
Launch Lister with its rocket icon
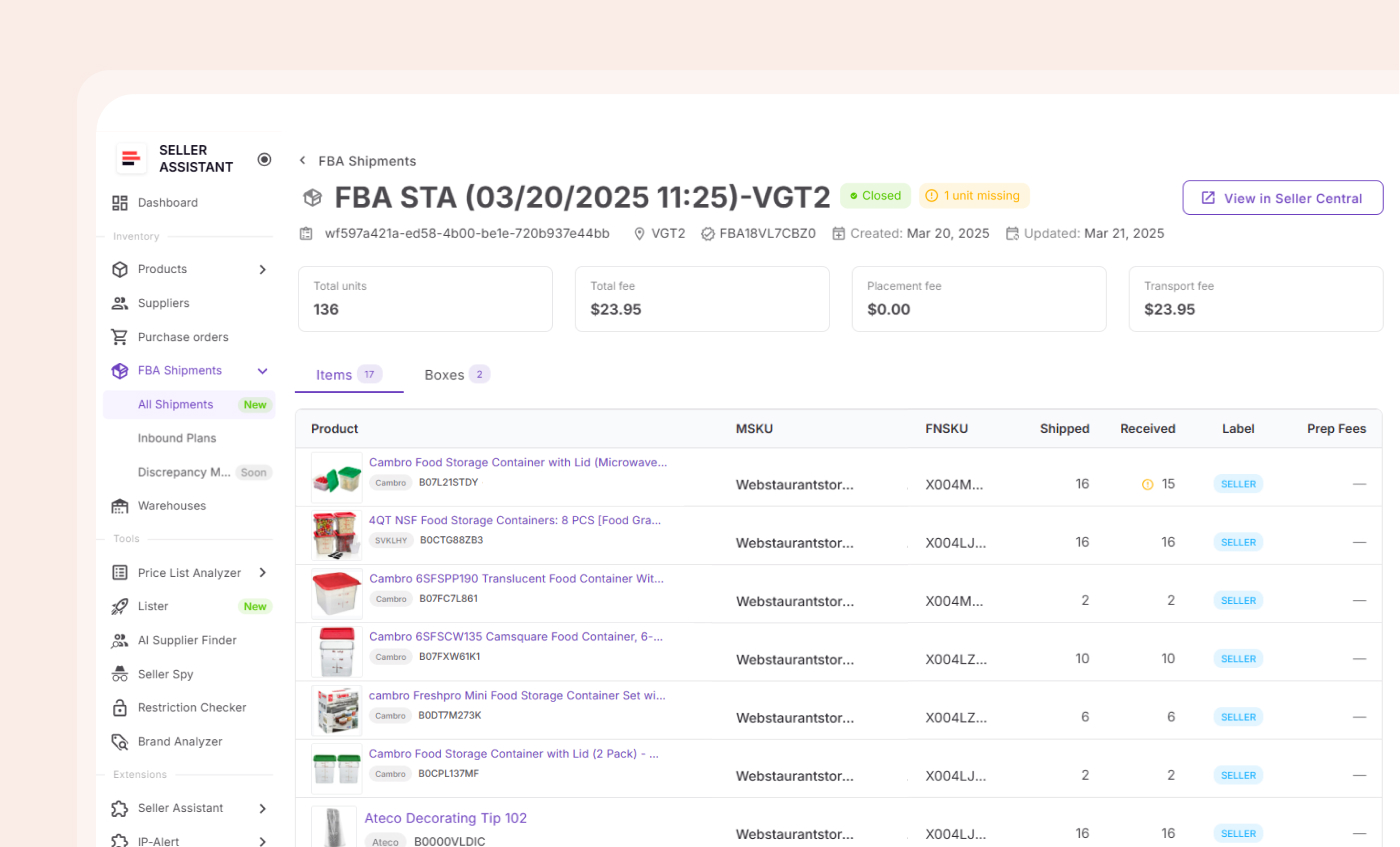point(120,606)
